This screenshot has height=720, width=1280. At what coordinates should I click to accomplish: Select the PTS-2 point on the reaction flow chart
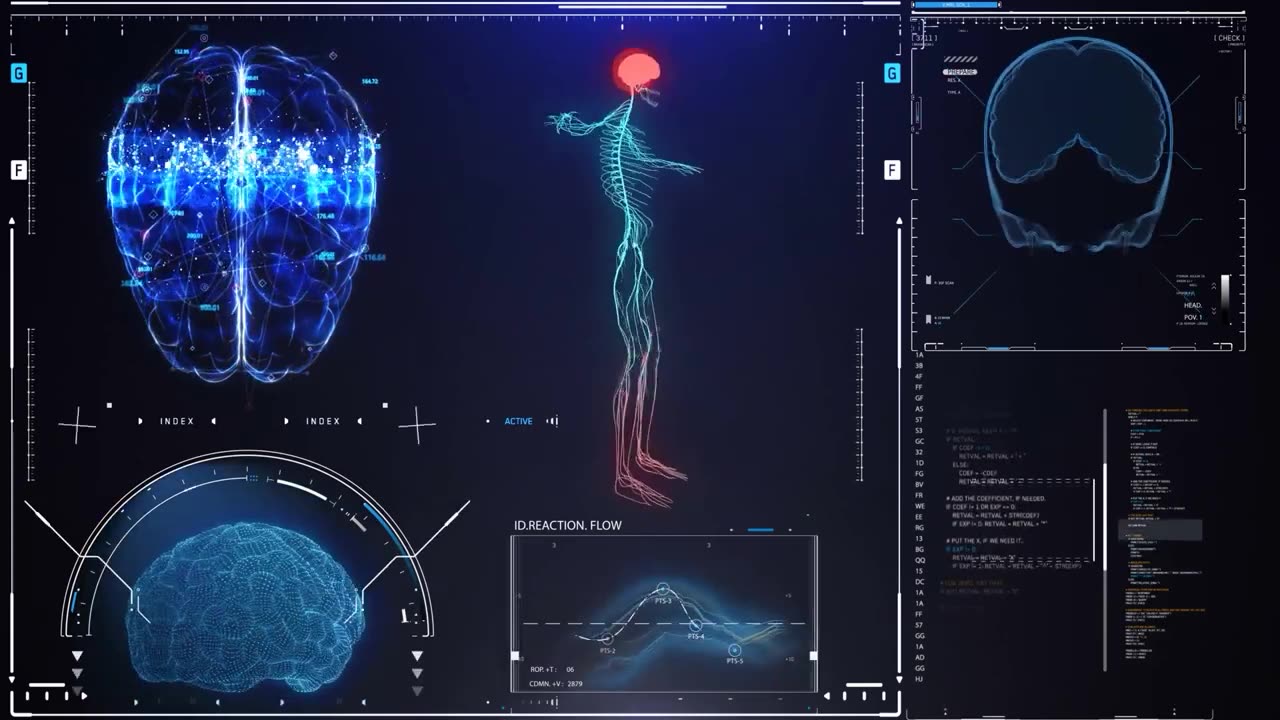pyautogui.click(x=607, y=638)
